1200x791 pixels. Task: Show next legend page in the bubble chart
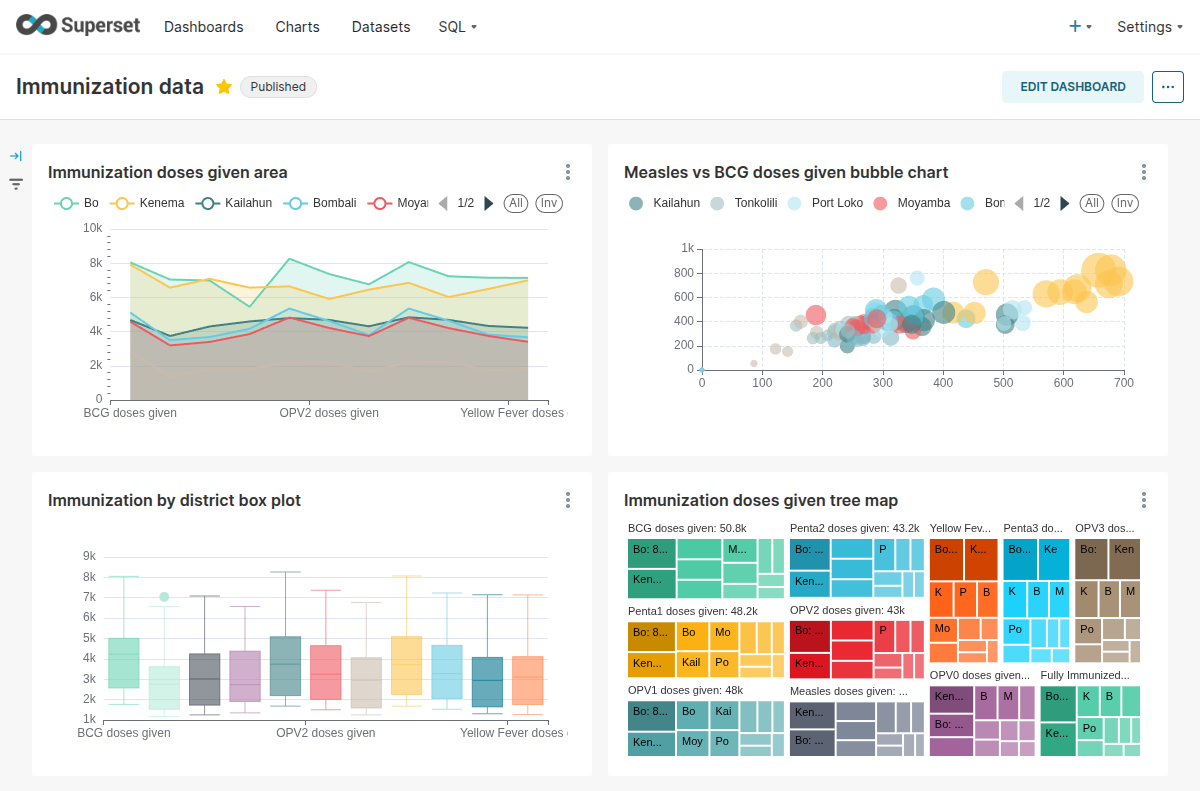pyautogui.click(x=1066, y=203)
